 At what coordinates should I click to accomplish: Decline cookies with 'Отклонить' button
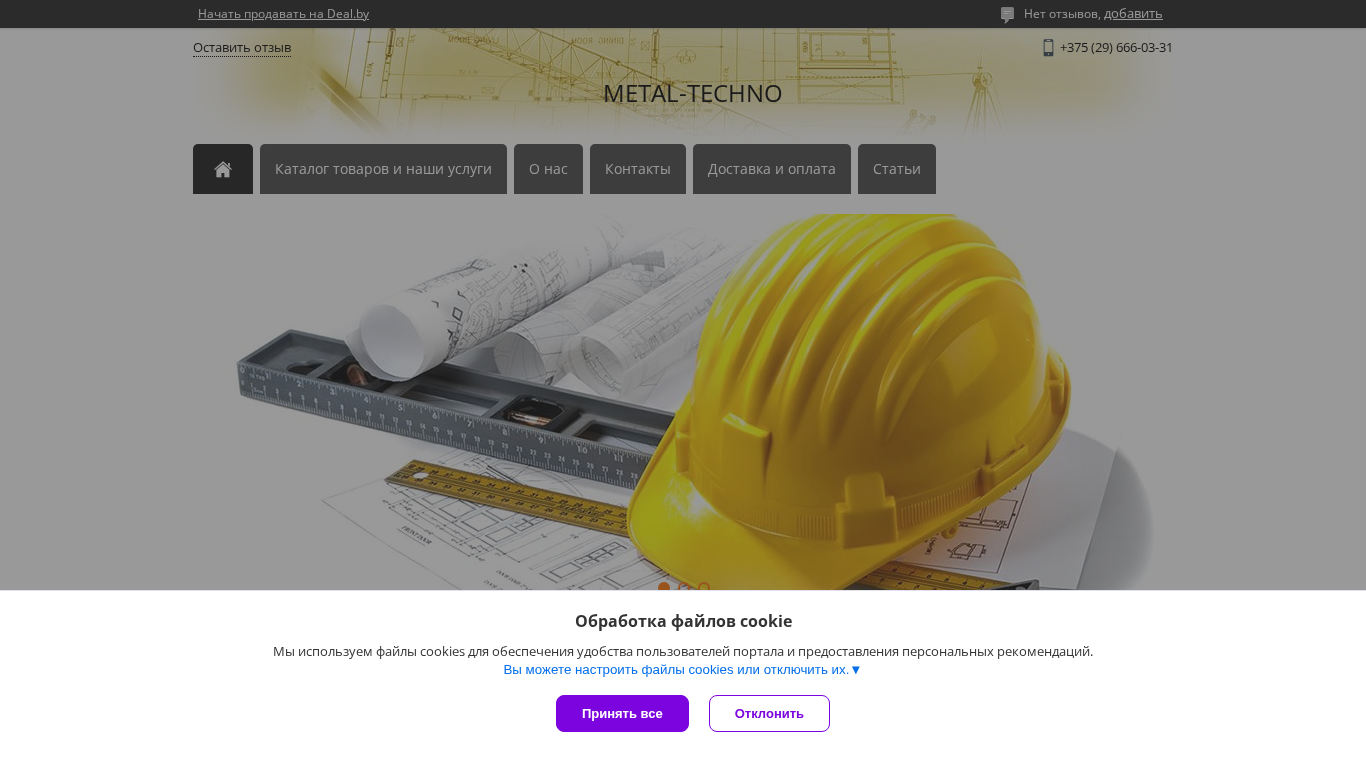coord(769,713)
